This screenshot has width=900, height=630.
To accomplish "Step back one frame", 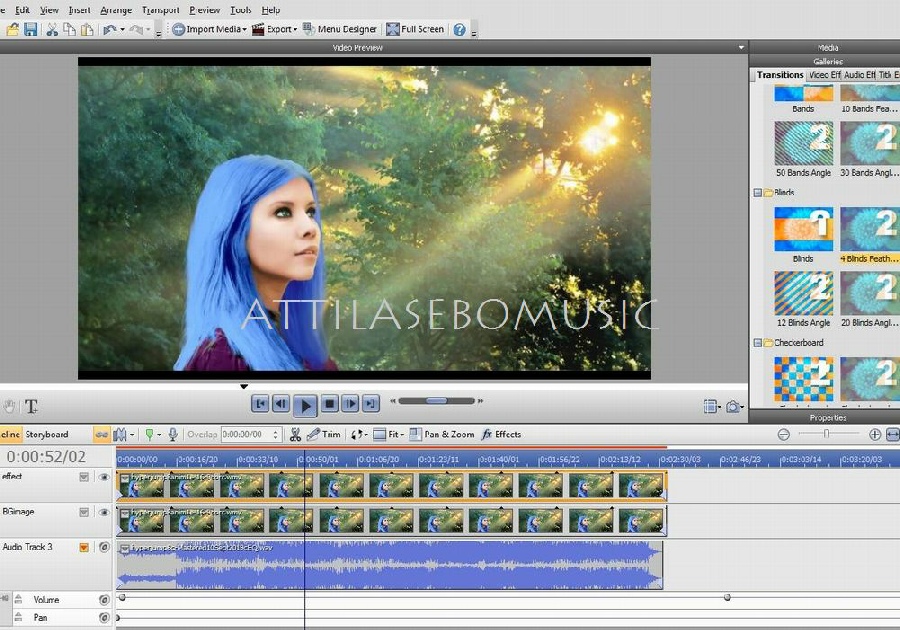I will [281, 404].
